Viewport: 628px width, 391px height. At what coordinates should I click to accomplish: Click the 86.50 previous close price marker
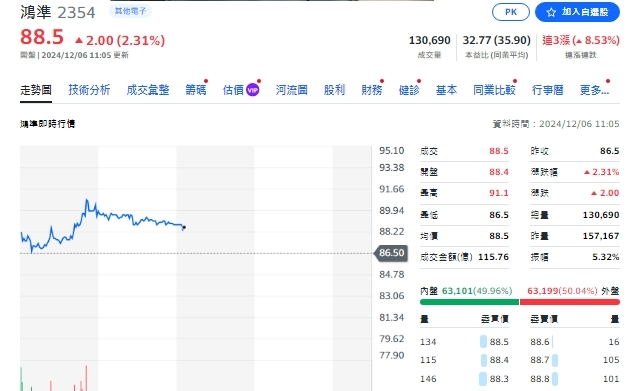tap(391, 253)
